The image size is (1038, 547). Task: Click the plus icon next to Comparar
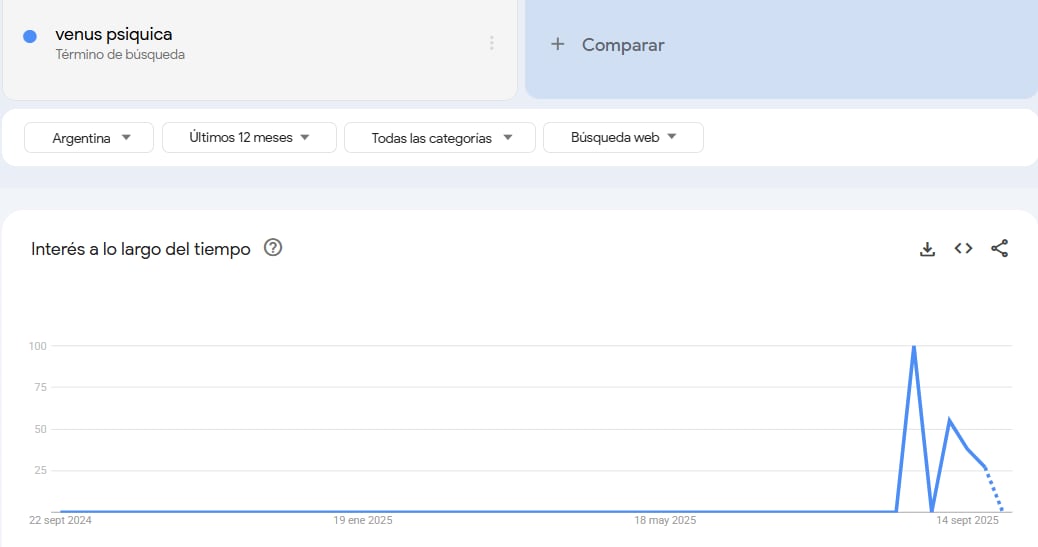pos(557,44)
